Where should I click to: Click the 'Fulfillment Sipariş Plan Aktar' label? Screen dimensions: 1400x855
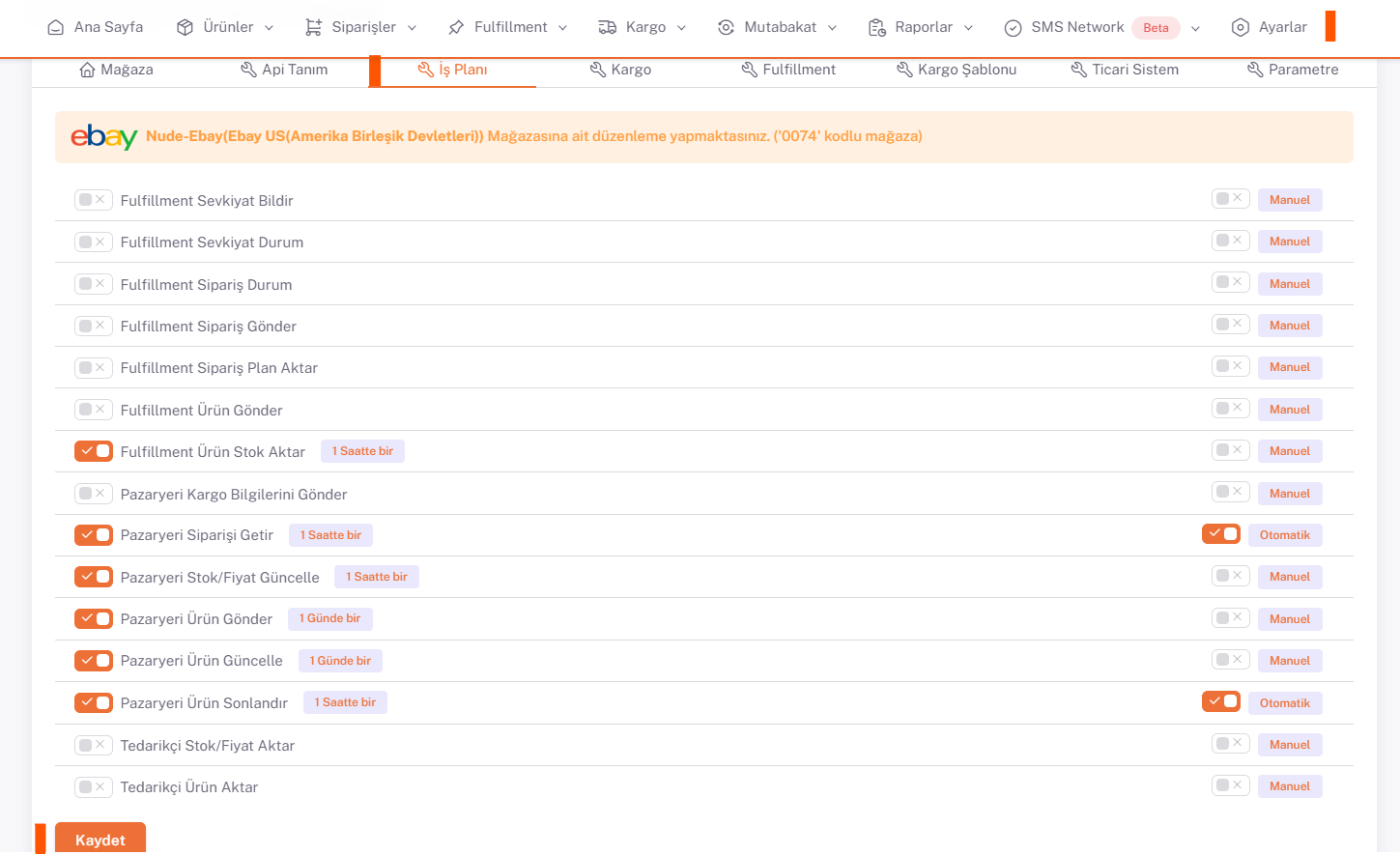(x=219, y=368)
